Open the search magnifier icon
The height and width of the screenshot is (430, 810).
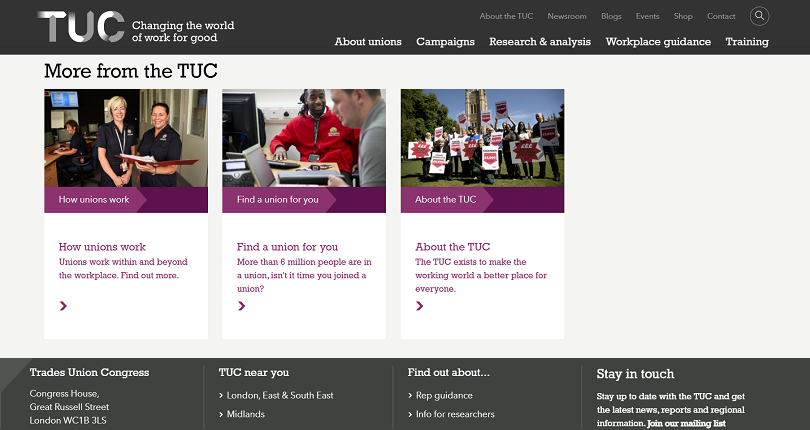pos(759,16)
